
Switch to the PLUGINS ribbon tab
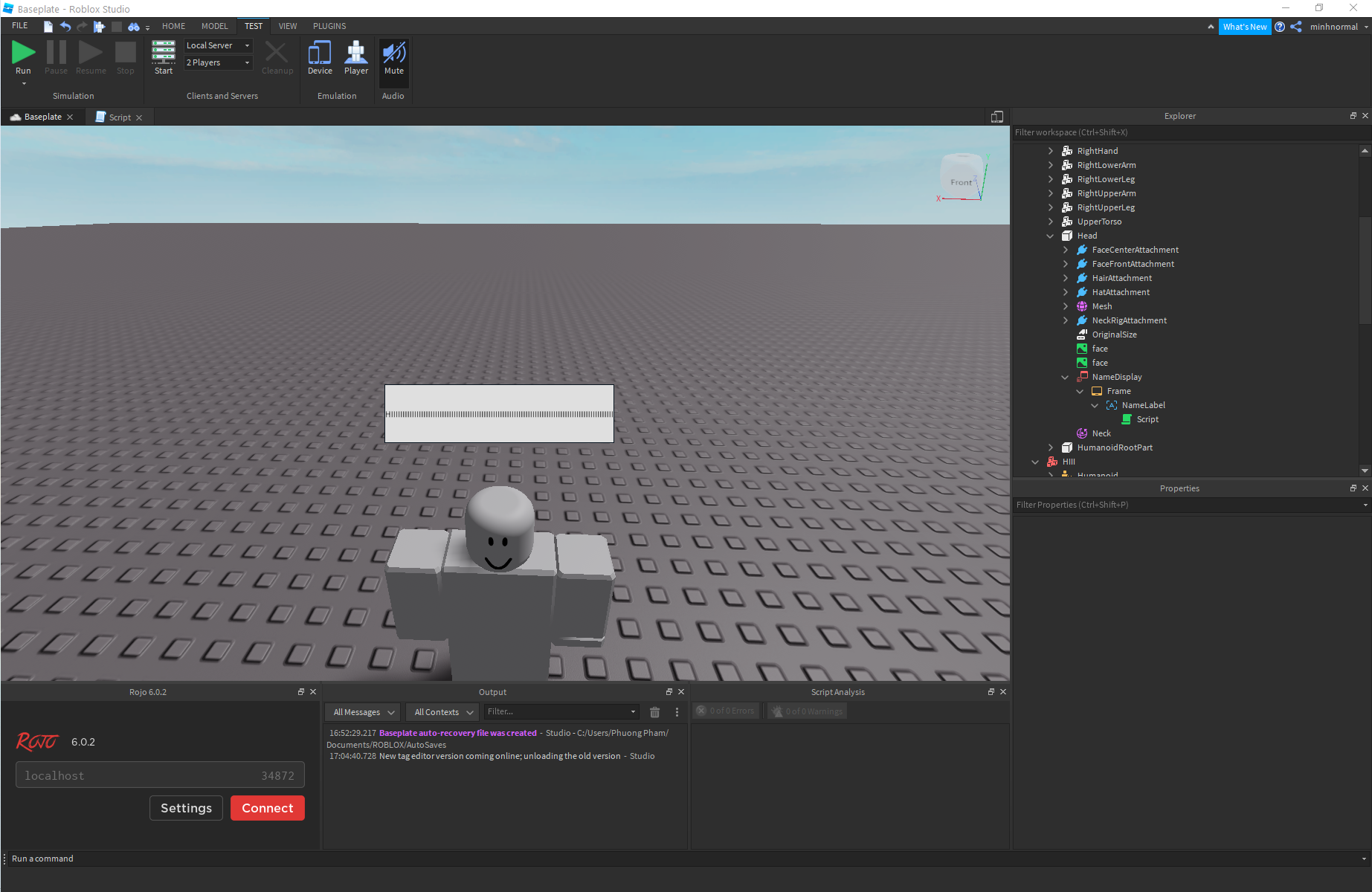[329, 26]
